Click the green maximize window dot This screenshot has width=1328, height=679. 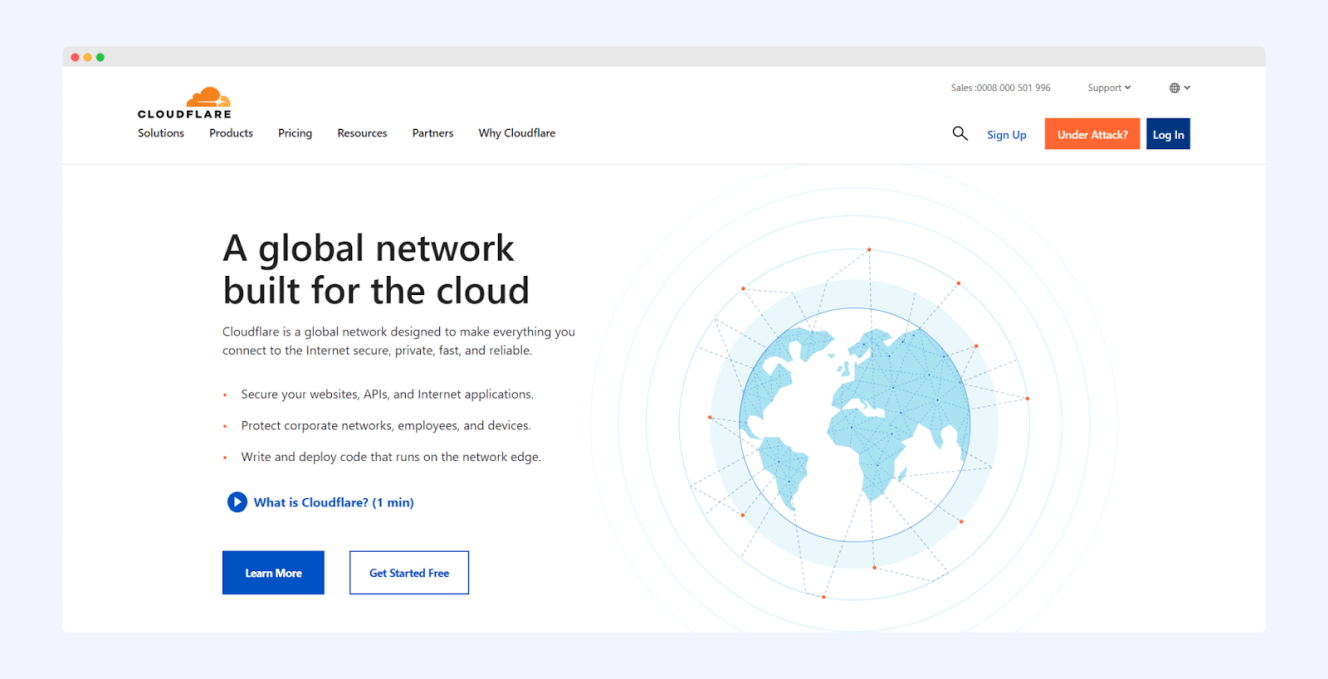pyautogui.click(x=100, y=57)
